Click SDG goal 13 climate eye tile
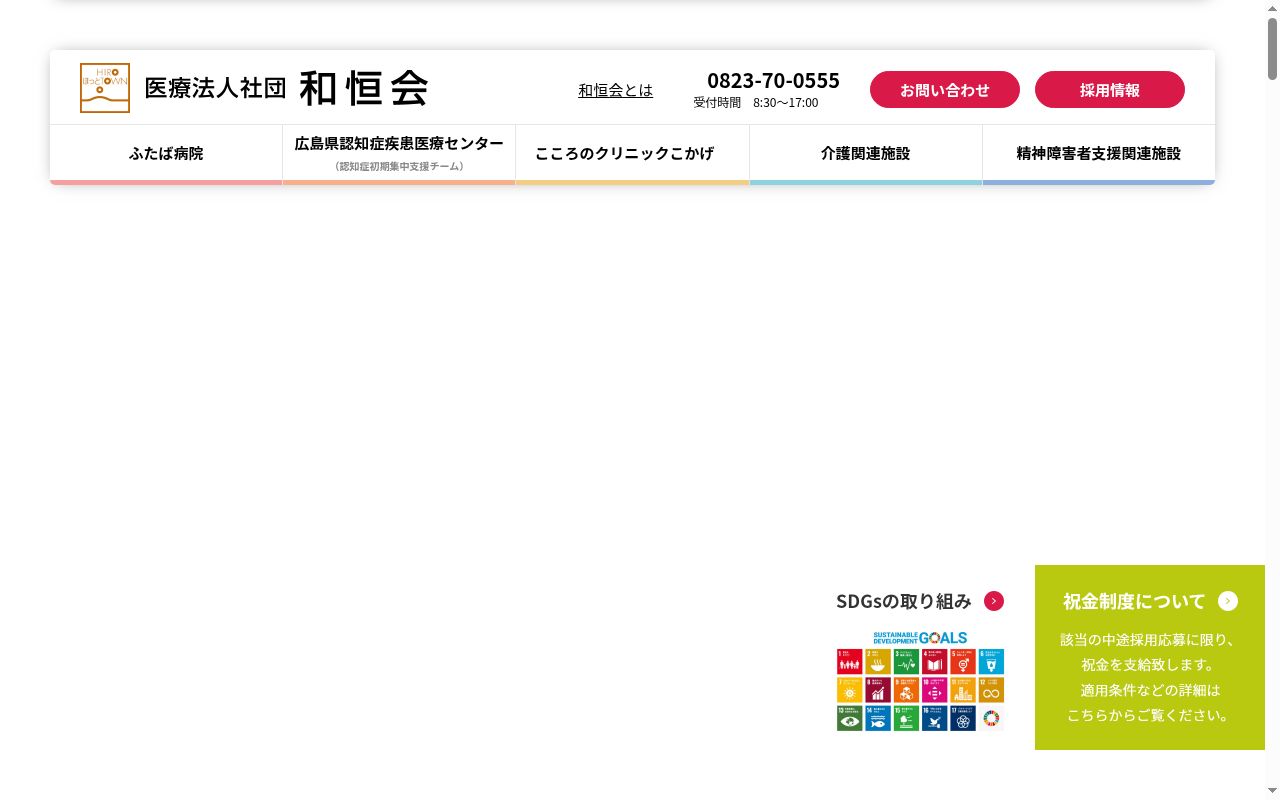This screenshot has height=800, width=1280. 850,718
